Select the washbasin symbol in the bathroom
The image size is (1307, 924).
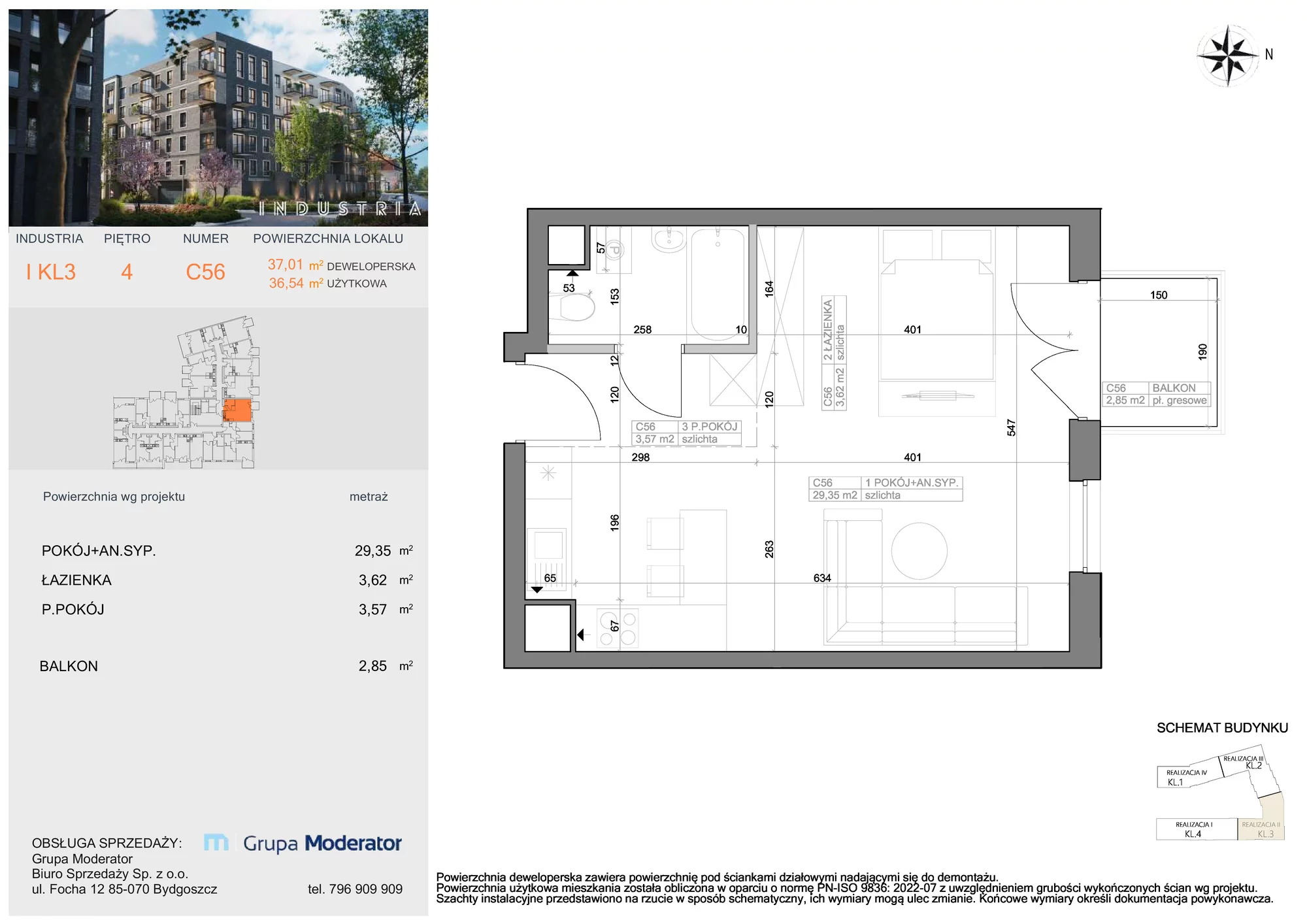[669, 239]
